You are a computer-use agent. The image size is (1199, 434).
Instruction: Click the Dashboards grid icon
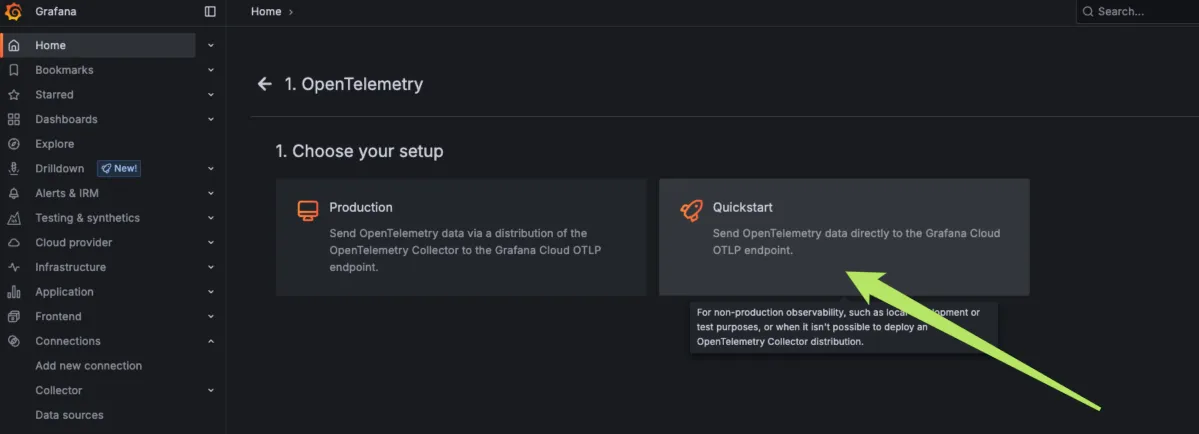pyautogui.click(x=14, y=119)
